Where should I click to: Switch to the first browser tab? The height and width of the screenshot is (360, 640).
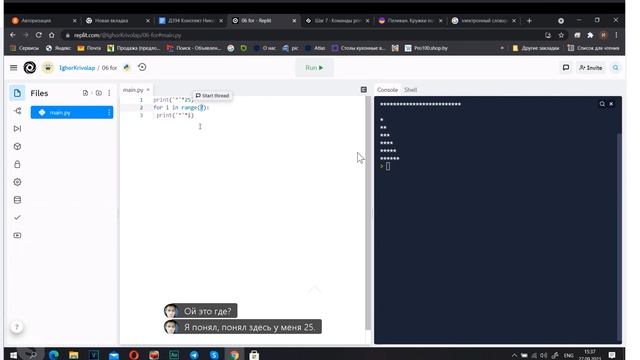click(43, 20)
